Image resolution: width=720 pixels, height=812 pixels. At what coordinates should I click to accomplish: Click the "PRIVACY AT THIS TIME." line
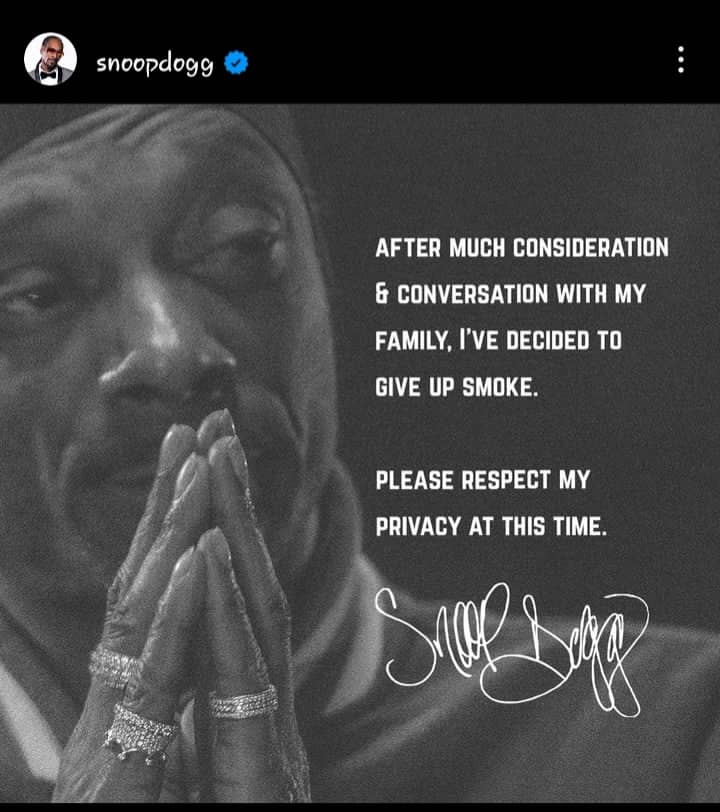point(491,526)
